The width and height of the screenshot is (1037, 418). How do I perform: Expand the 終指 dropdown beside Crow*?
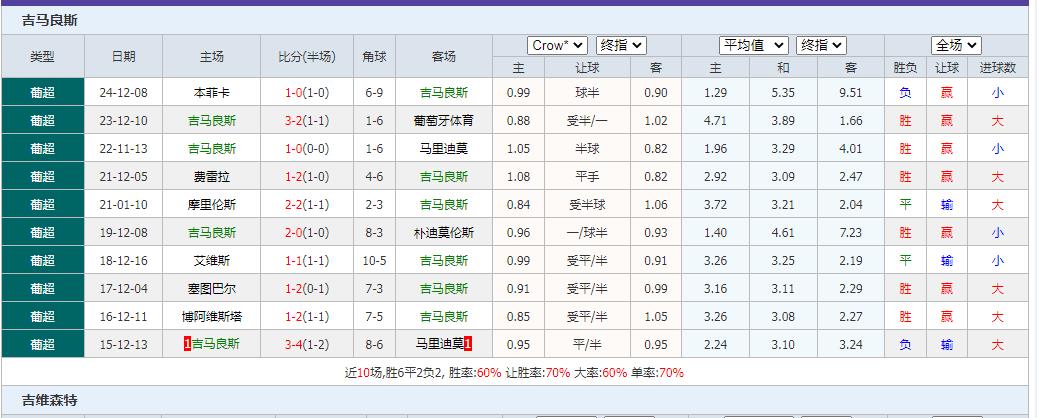[621, 45]
